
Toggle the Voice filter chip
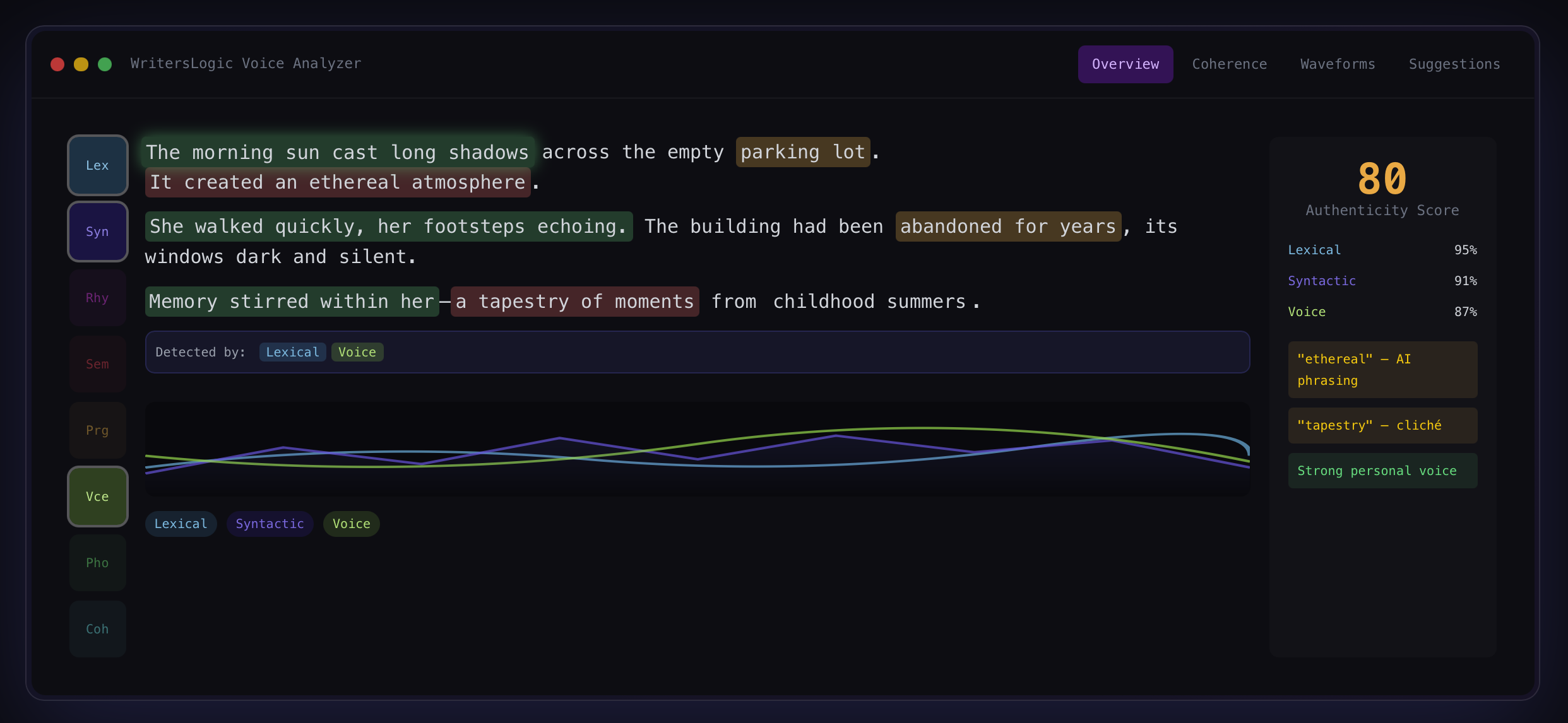(x=351, y=524)
